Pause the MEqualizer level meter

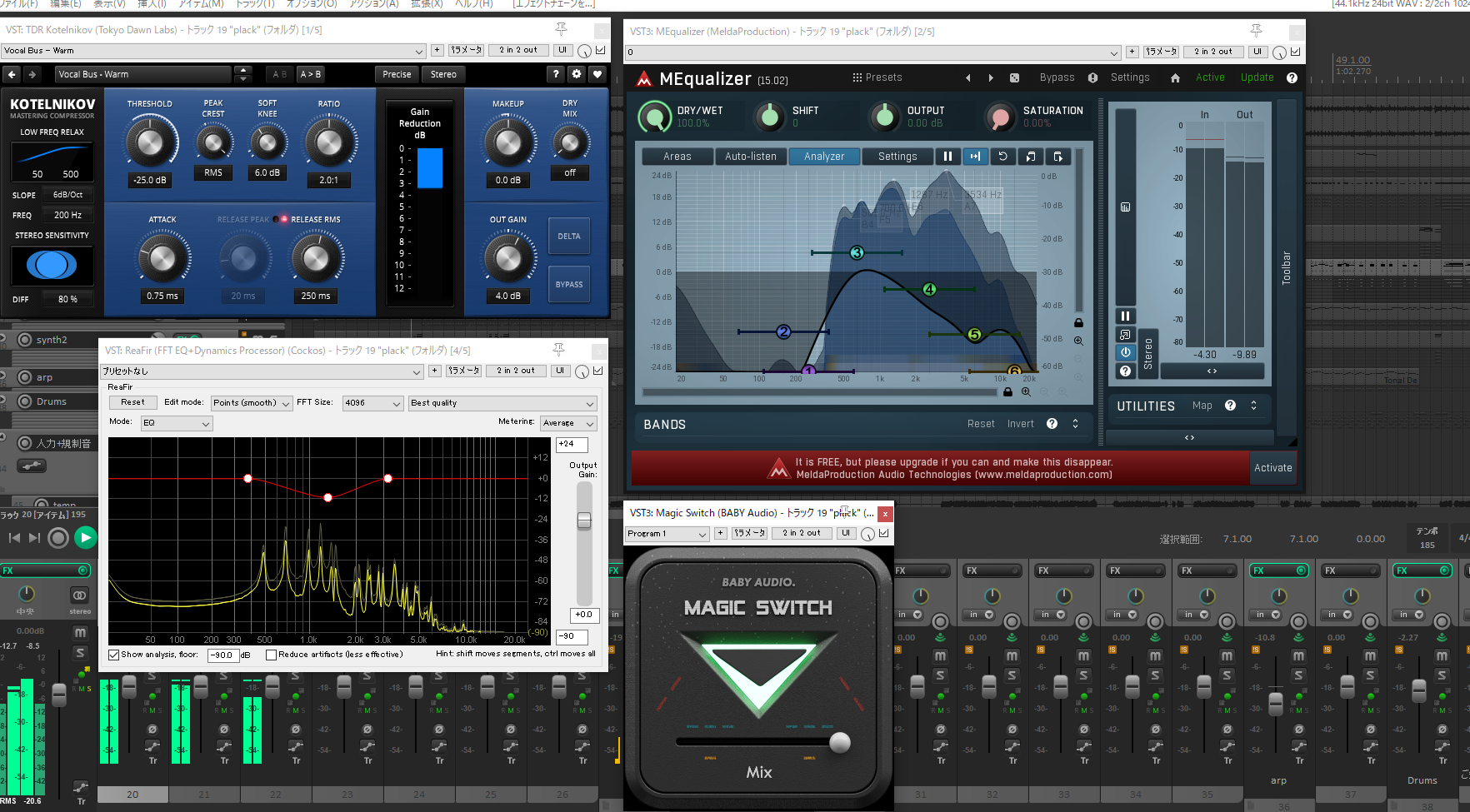tap(1125, 316)
